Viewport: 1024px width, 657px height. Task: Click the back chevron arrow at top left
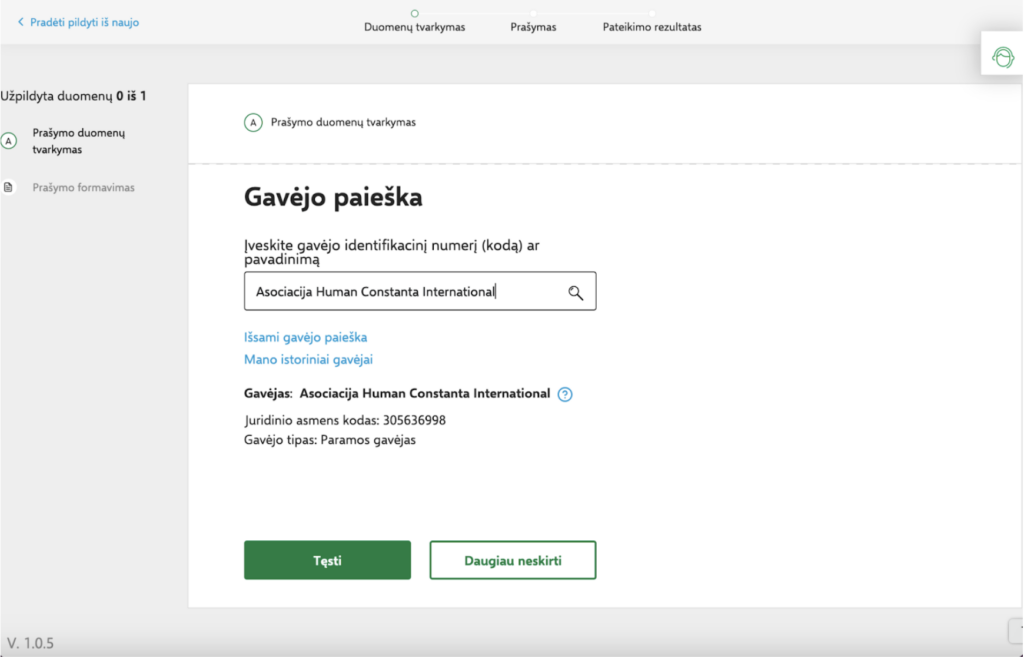(x=20, y=22)
